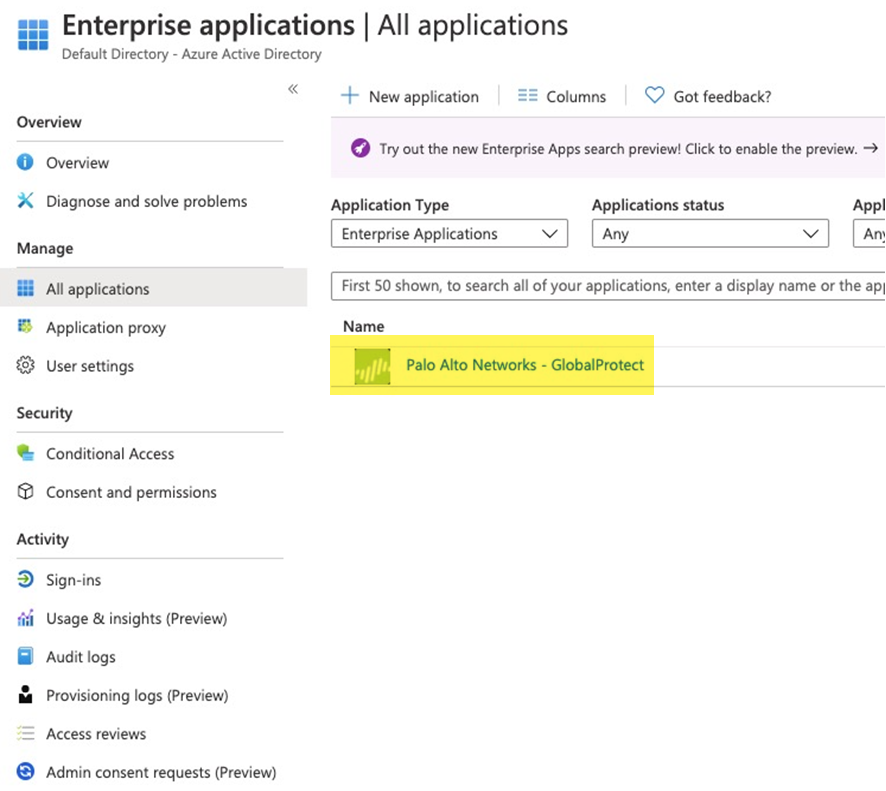Open Usage & insights (Preview)
Viewport: 886px width, 791px height.
[x=136, y=619]
